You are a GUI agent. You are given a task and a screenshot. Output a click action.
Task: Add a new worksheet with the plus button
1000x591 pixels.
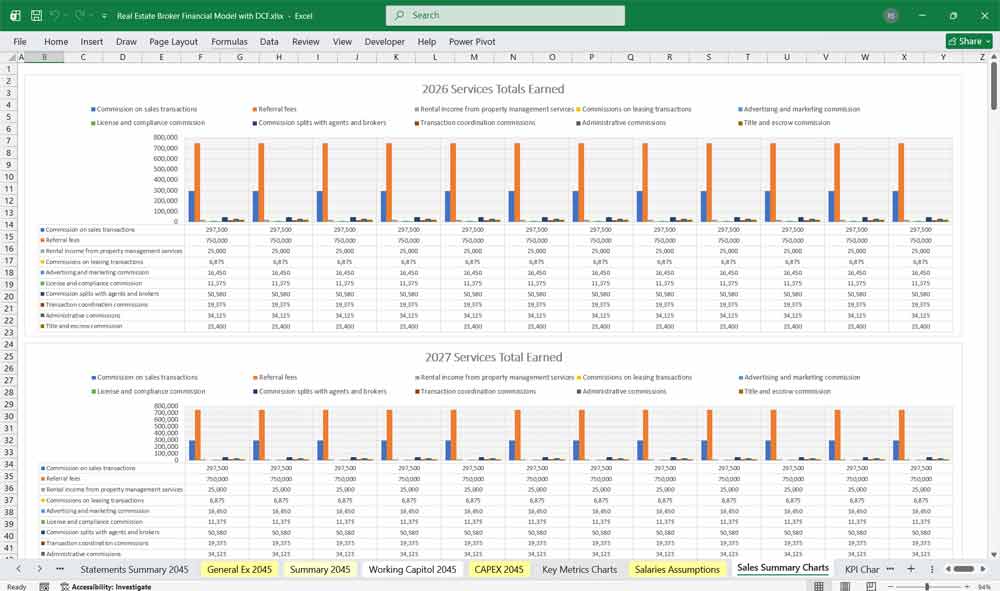tap(910, 567)
